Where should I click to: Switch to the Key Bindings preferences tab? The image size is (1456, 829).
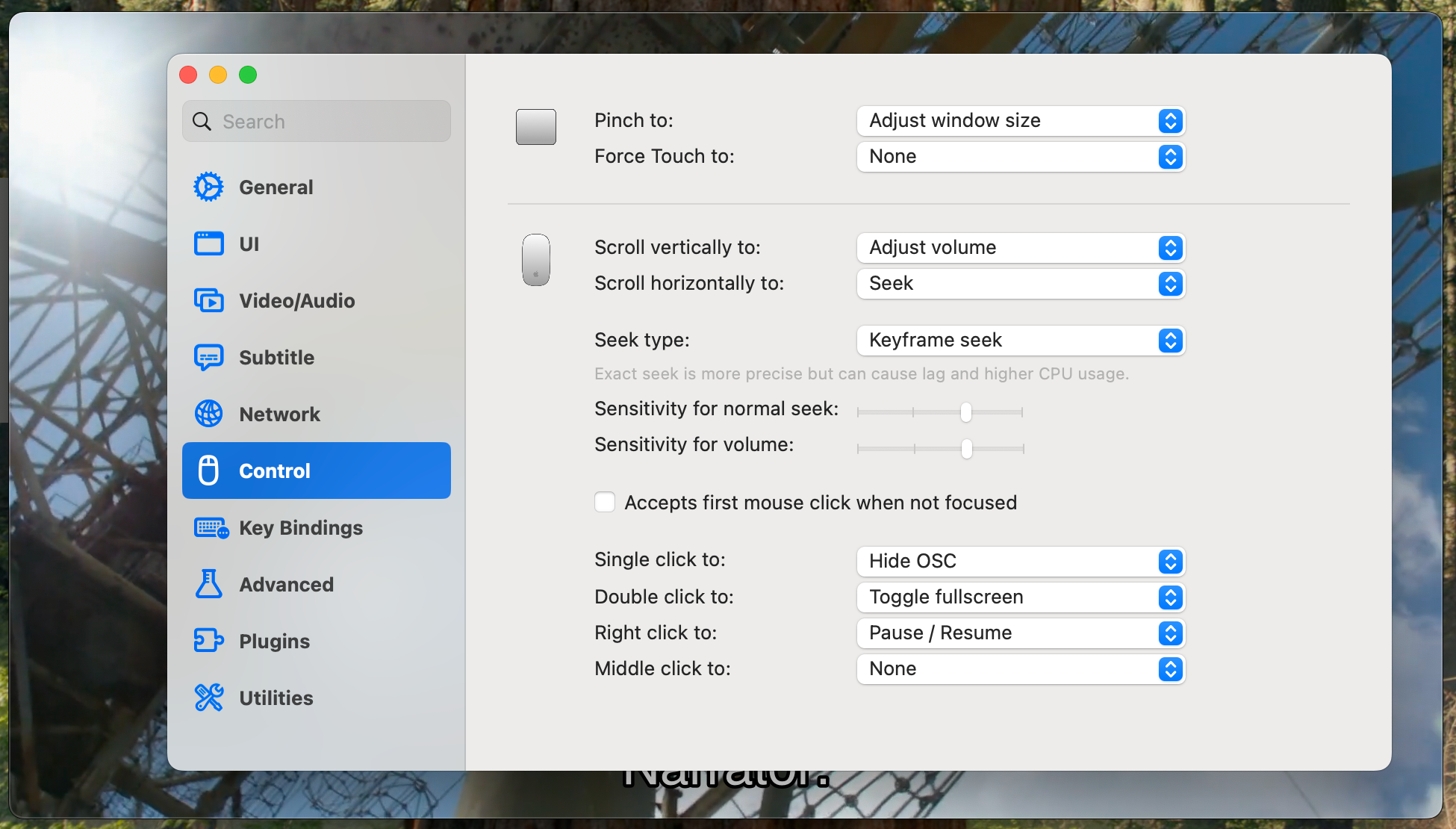[317, 527]
